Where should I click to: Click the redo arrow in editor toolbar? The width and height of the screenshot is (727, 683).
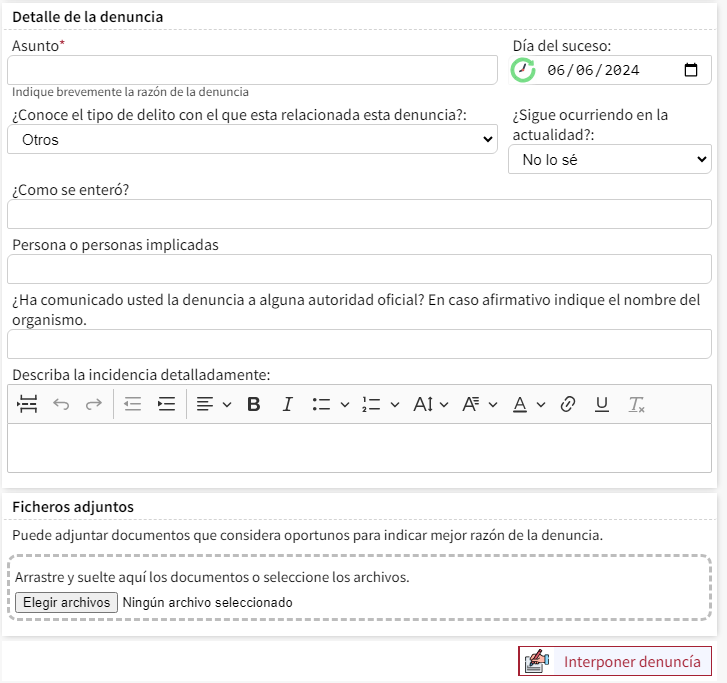(93, 404)
